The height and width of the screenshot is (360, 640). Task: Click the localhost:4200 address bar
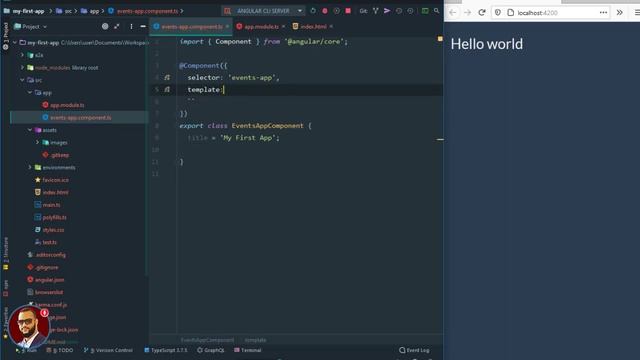click(x=551, y=13)
